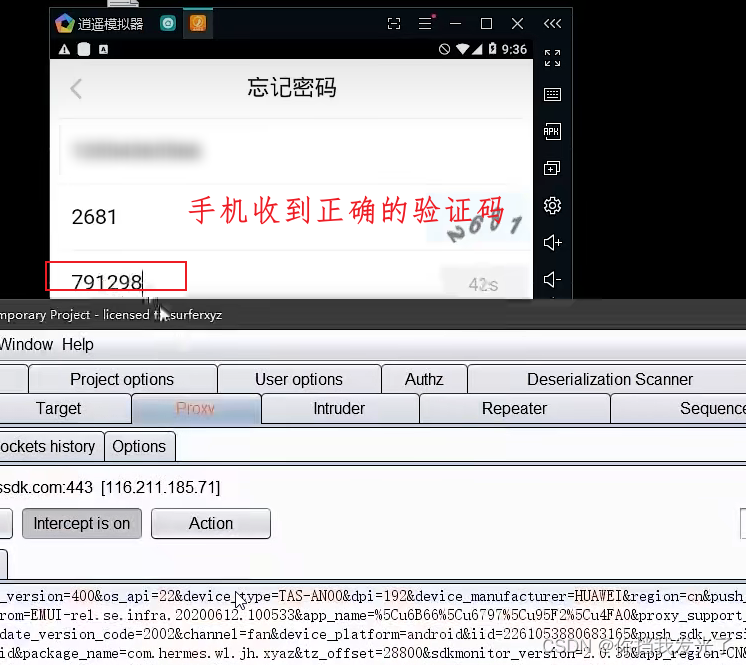Tap the 42s resend countdown button
Screen dimensions: 746x665
click(x=483, y=284)
